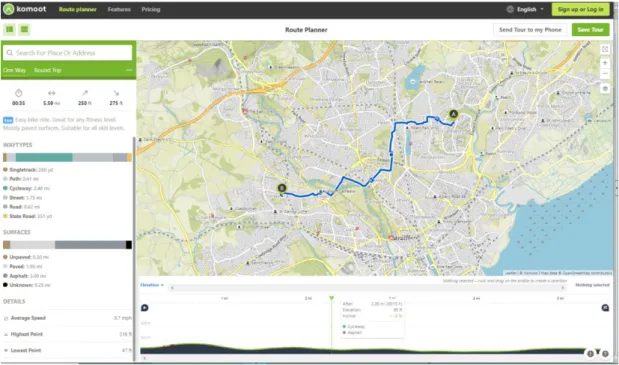
Task: Click the end point icon on elevation profile
Action: pyautogui.click(x=605, y=308)
